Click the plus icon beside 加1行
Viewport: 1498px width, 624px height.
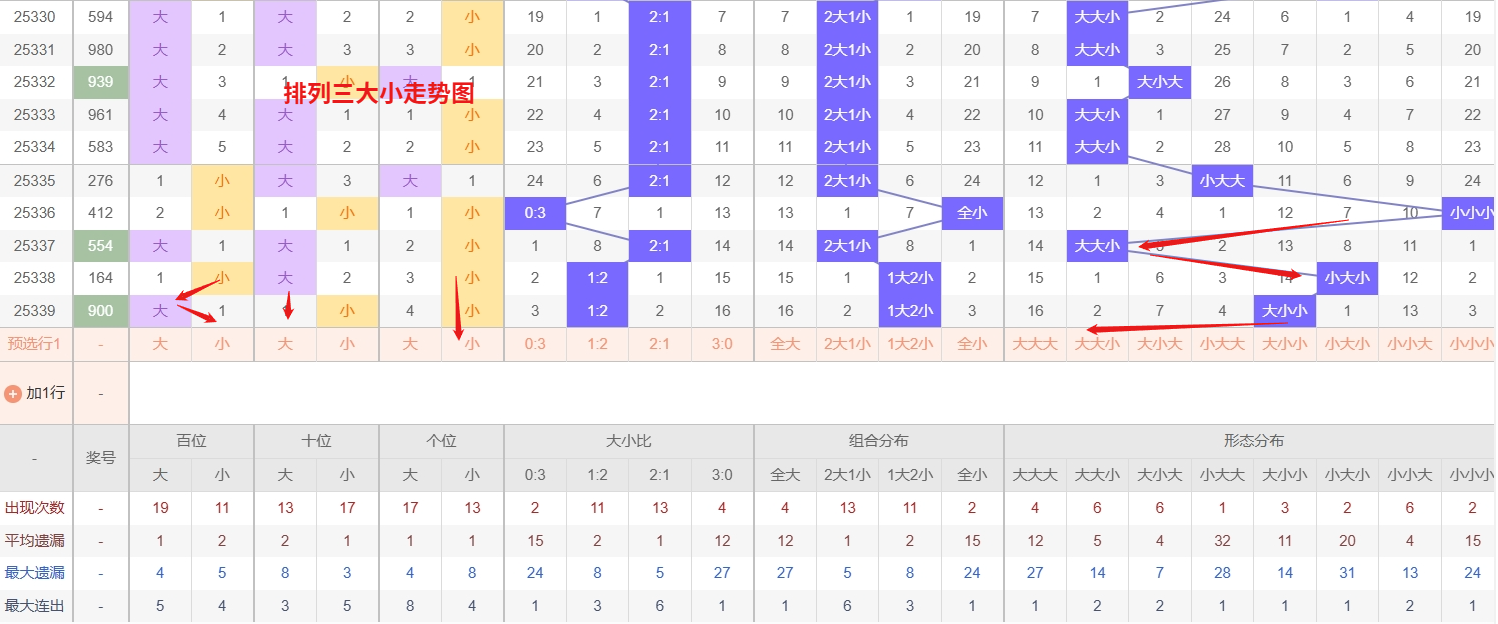pos(14,394)
